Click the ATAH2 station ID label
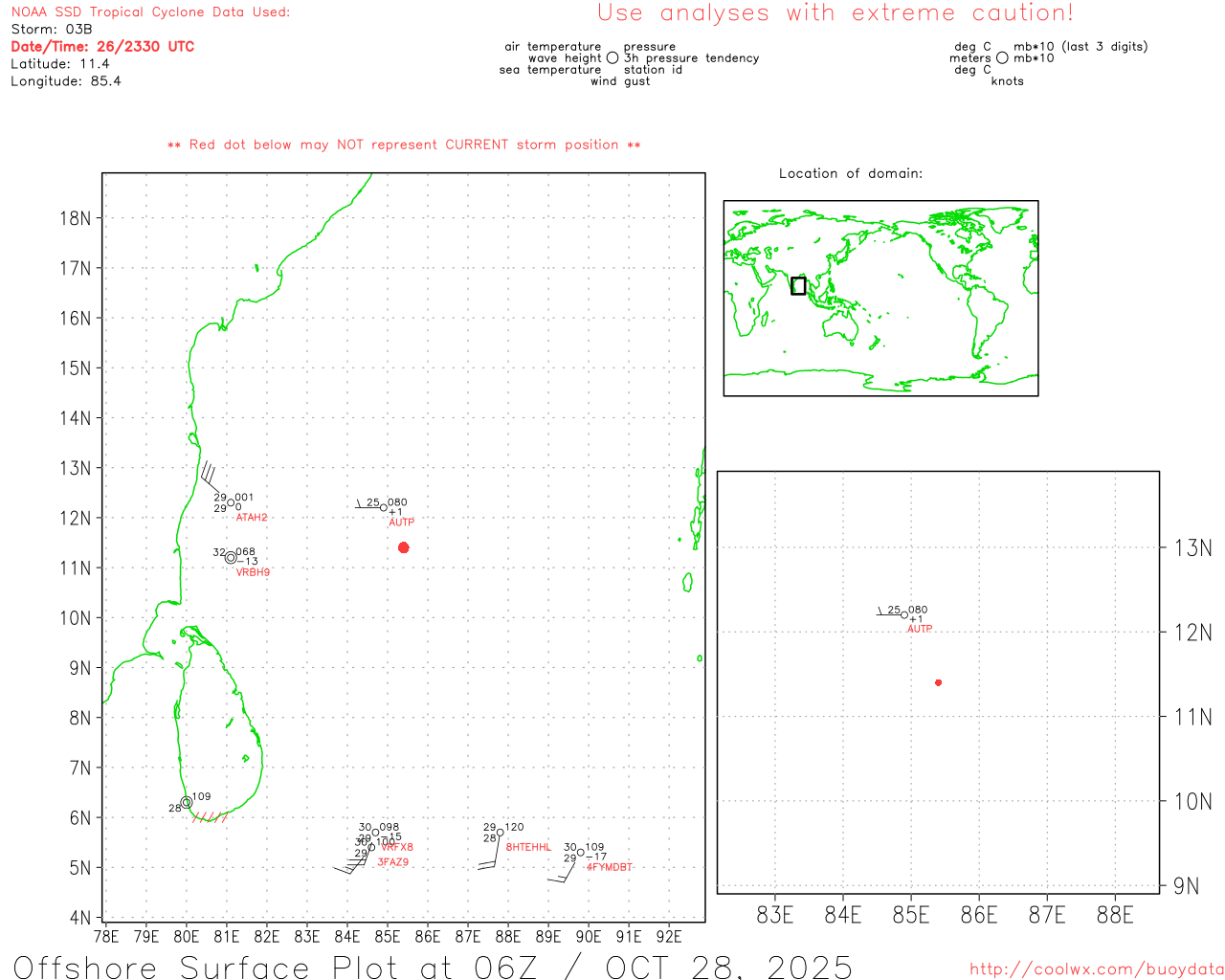 [x=252, y=518]
